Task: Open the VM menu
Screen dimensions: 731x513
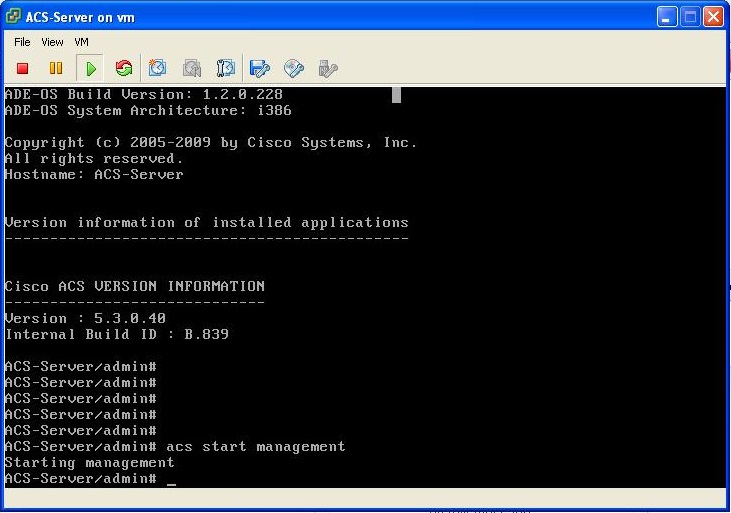Action: pos(82,42)
